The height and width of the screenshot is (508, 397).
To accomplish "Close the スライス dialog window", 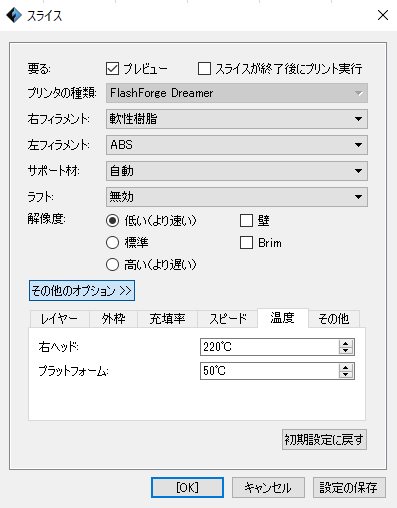I will 383,15.
